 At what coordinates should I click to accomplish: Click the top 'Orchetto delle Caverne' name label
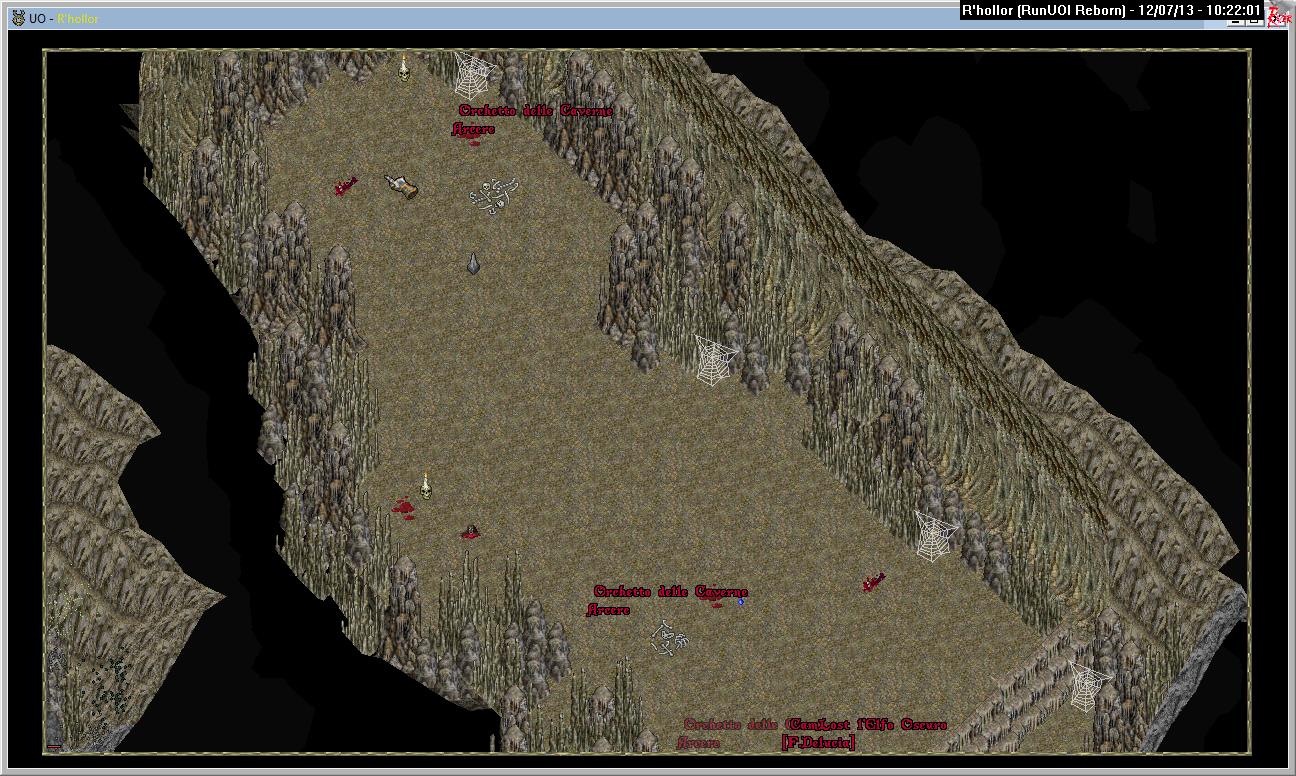[x=535, y=111]
